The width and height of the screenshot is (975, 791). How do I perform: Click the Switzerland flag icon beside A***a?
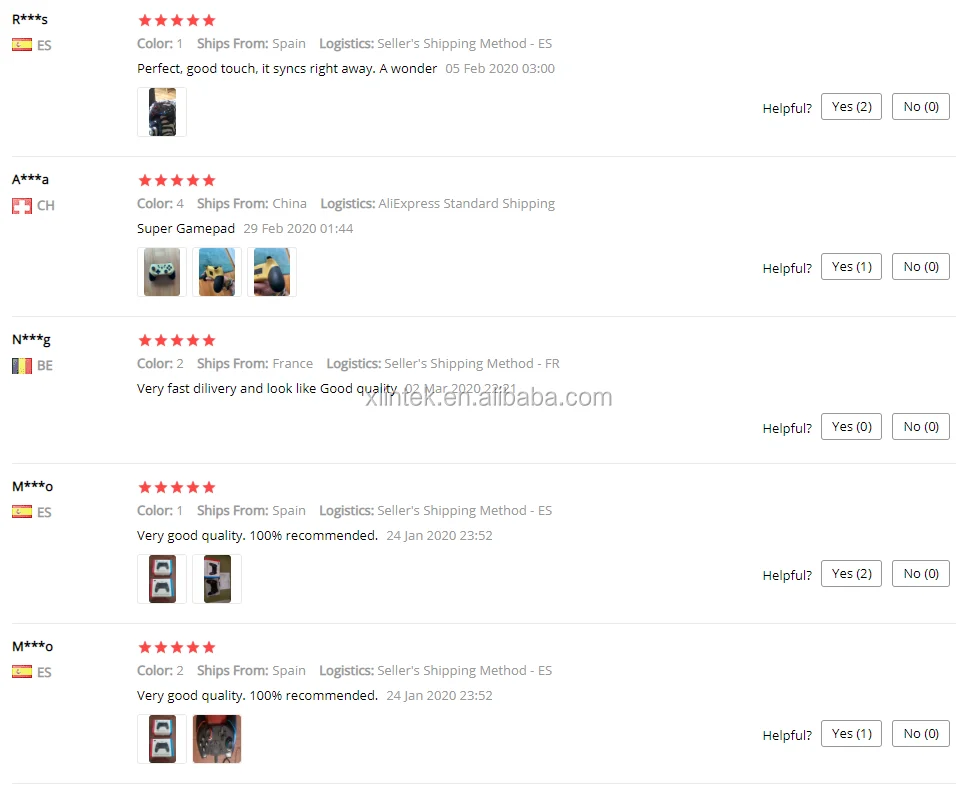pos(22,205)
